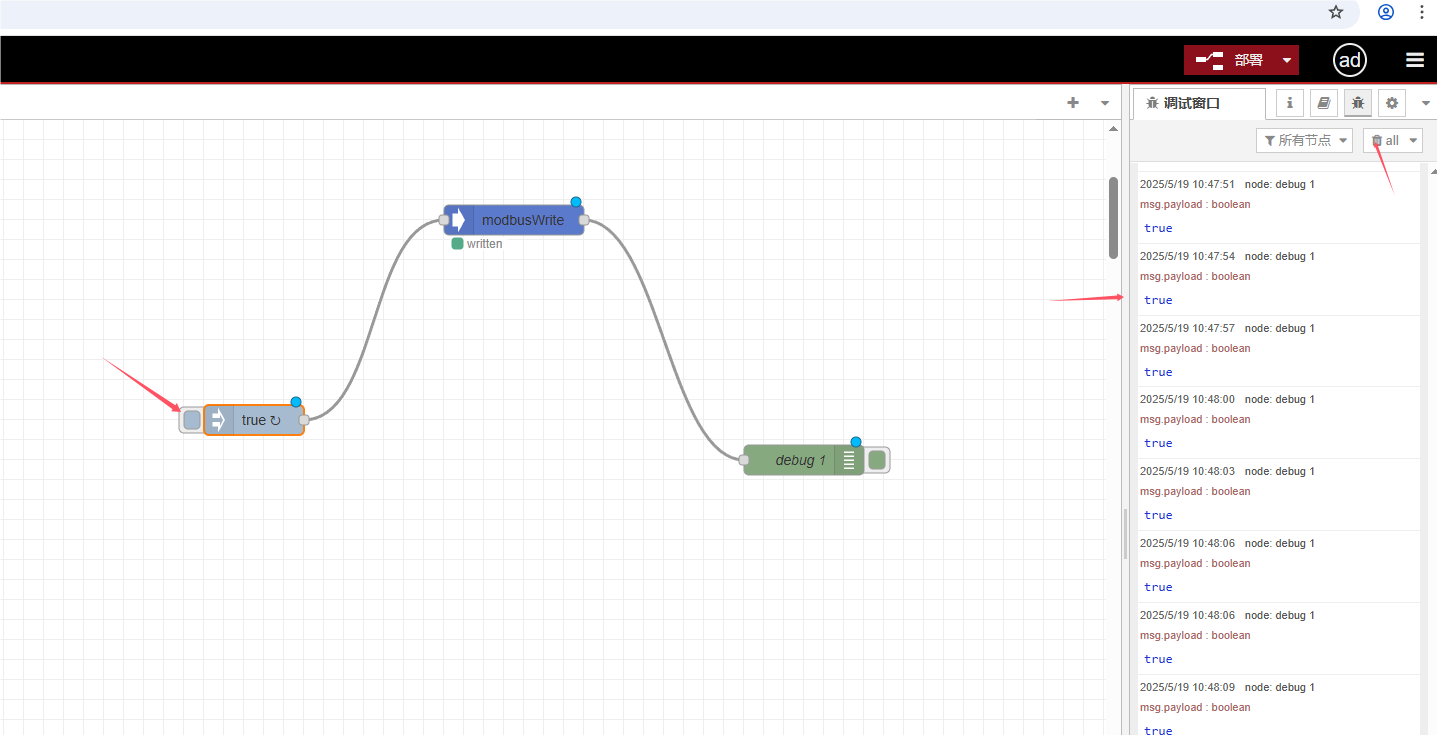
Task: Open the user account 'ad' menu
Action: pos(1349,60)
